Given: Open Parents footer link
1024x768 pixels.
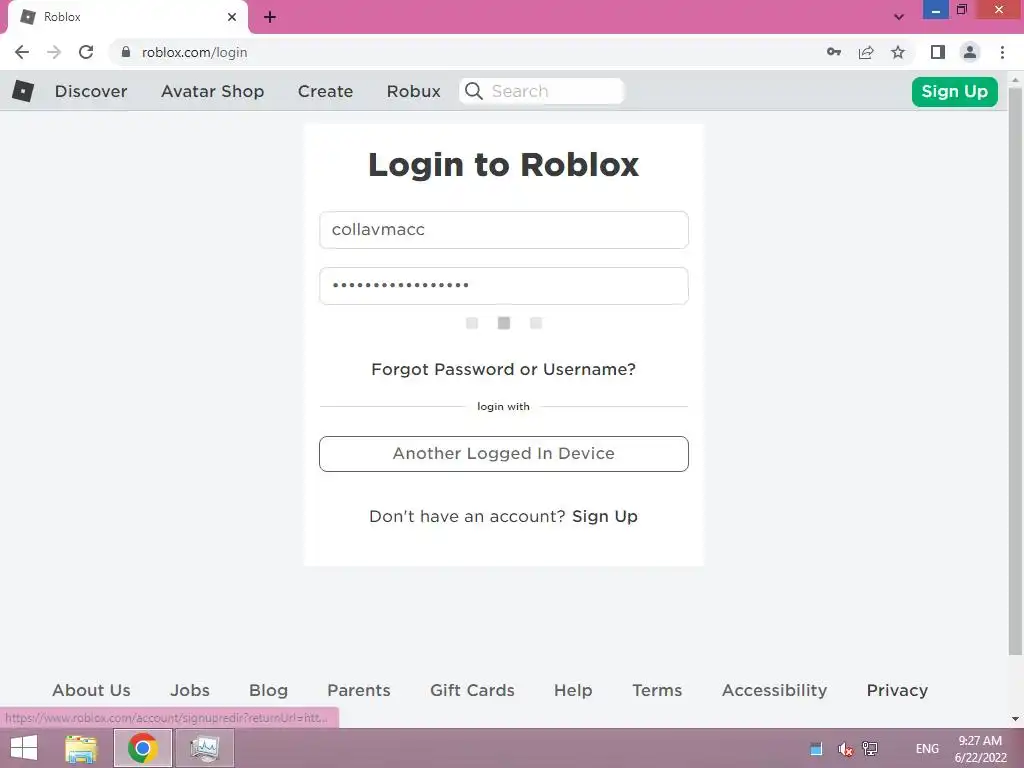Looking at the screenshot, I should click(x=359, y=690).
